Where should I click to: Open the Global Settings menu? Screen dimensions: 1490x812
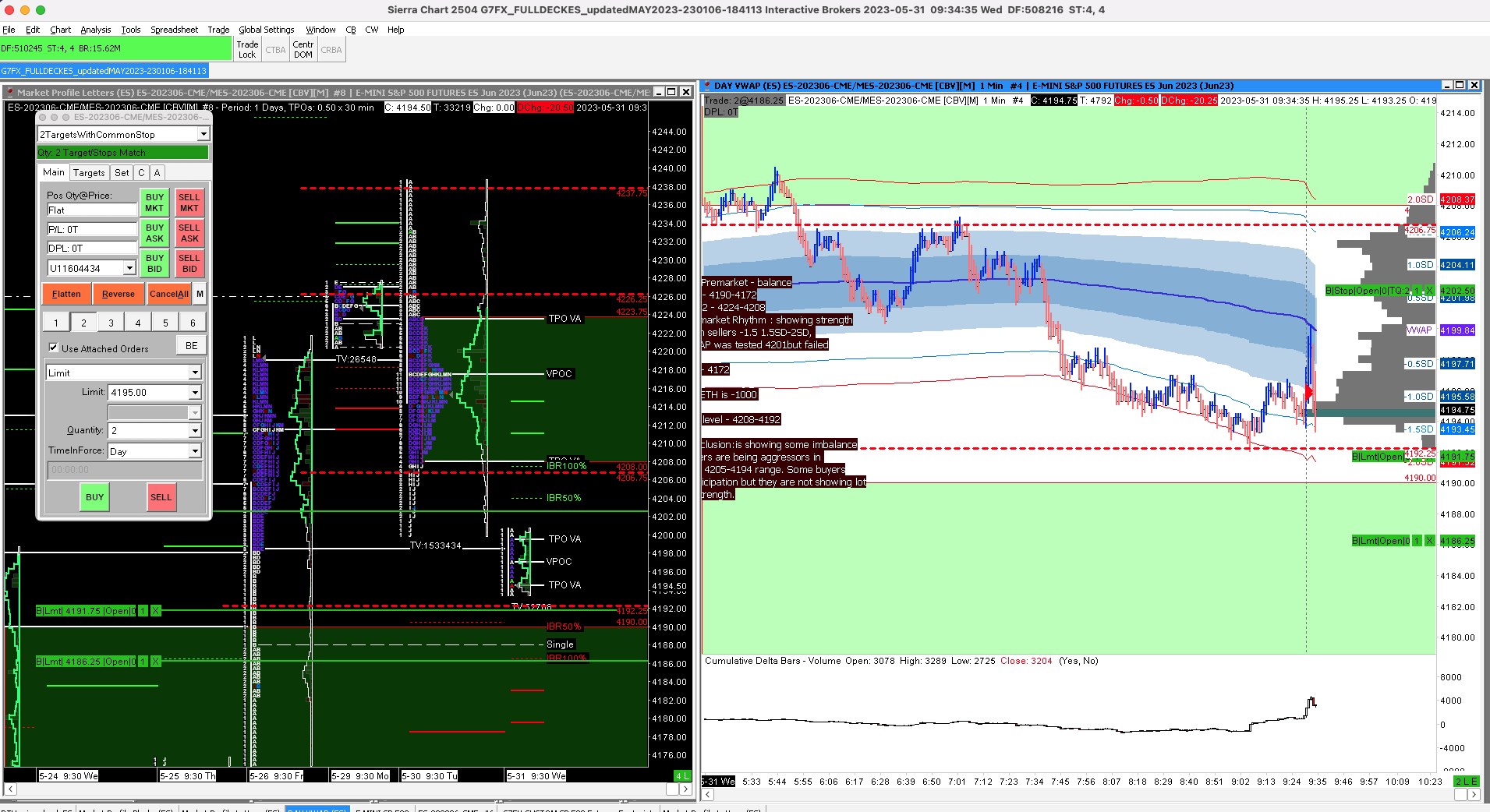click(267, 30)
